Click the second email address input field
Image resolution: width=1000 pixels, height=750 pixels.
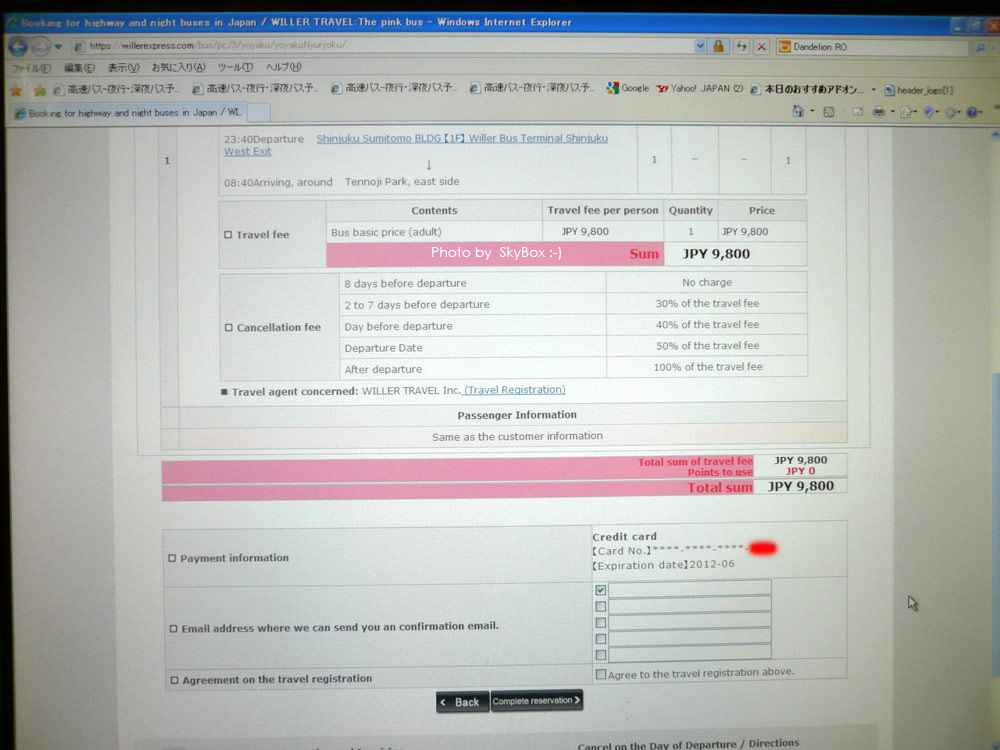(x=690, y=605)
